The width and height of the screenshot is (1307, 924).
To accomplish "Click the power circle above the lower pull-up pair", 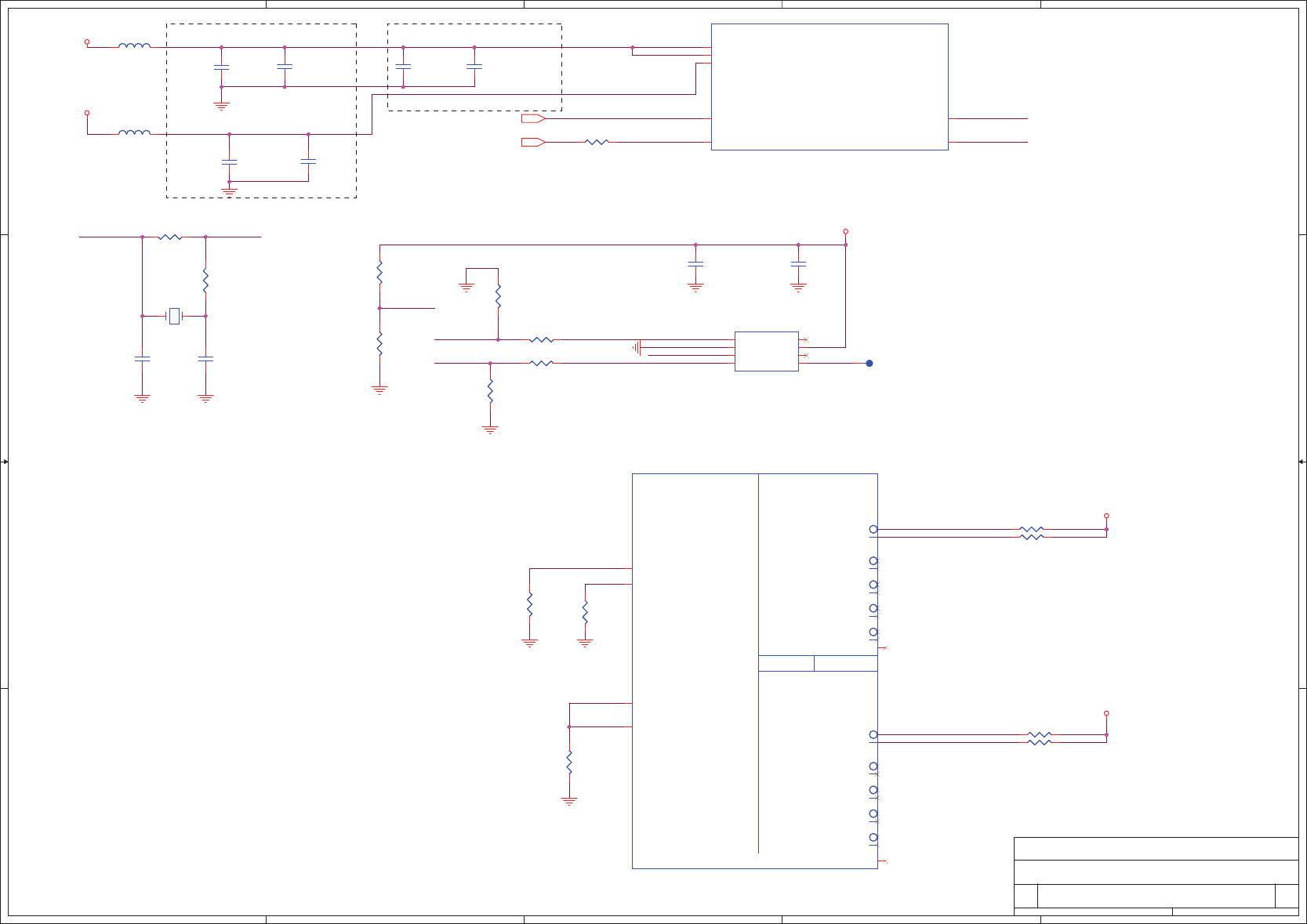I will point(1106,713).
